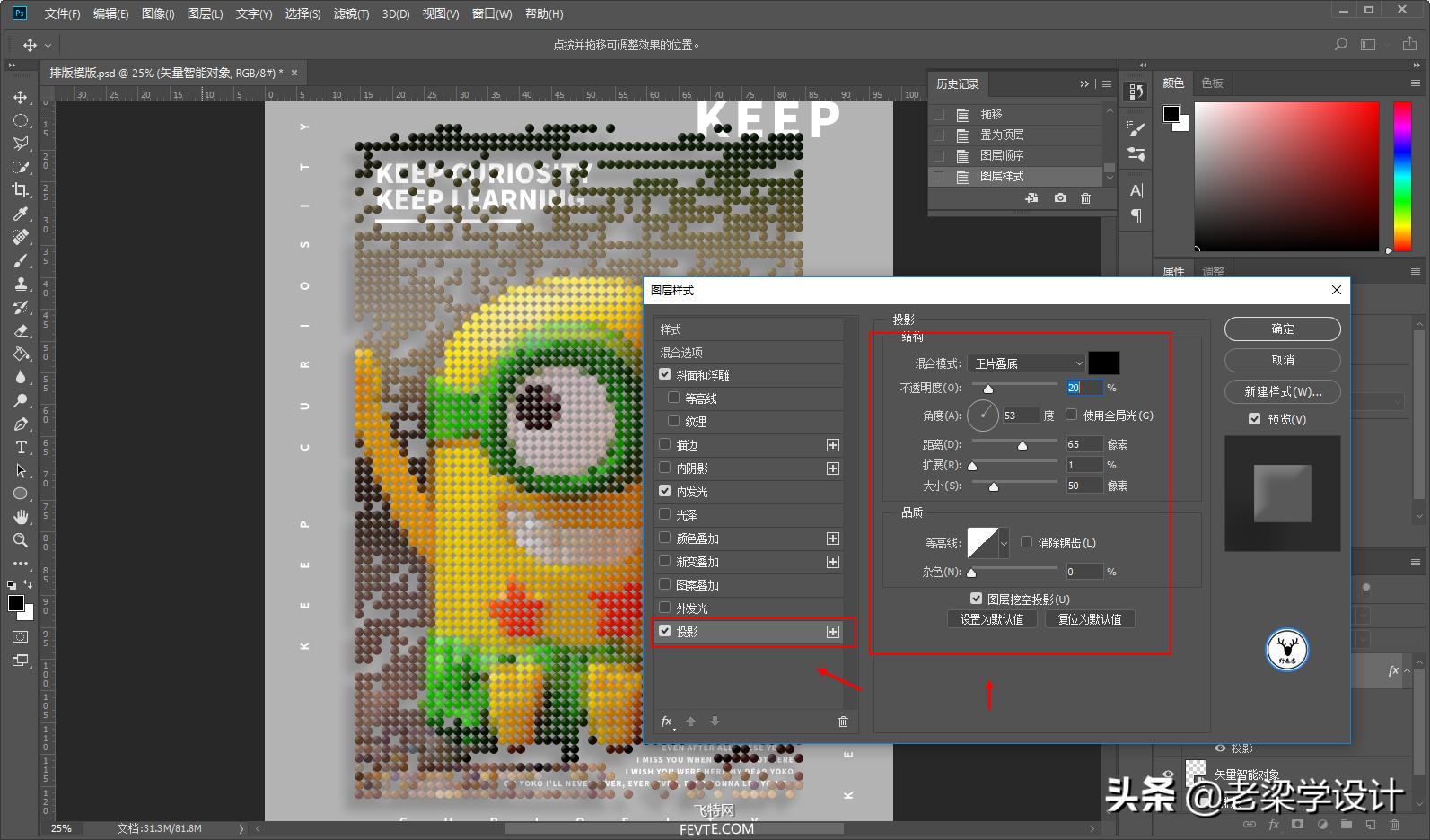The width and height of the screenshot is (1430, 840).
Task: Toggle 使用全局光(G) checkbox
Action: 1072,415
